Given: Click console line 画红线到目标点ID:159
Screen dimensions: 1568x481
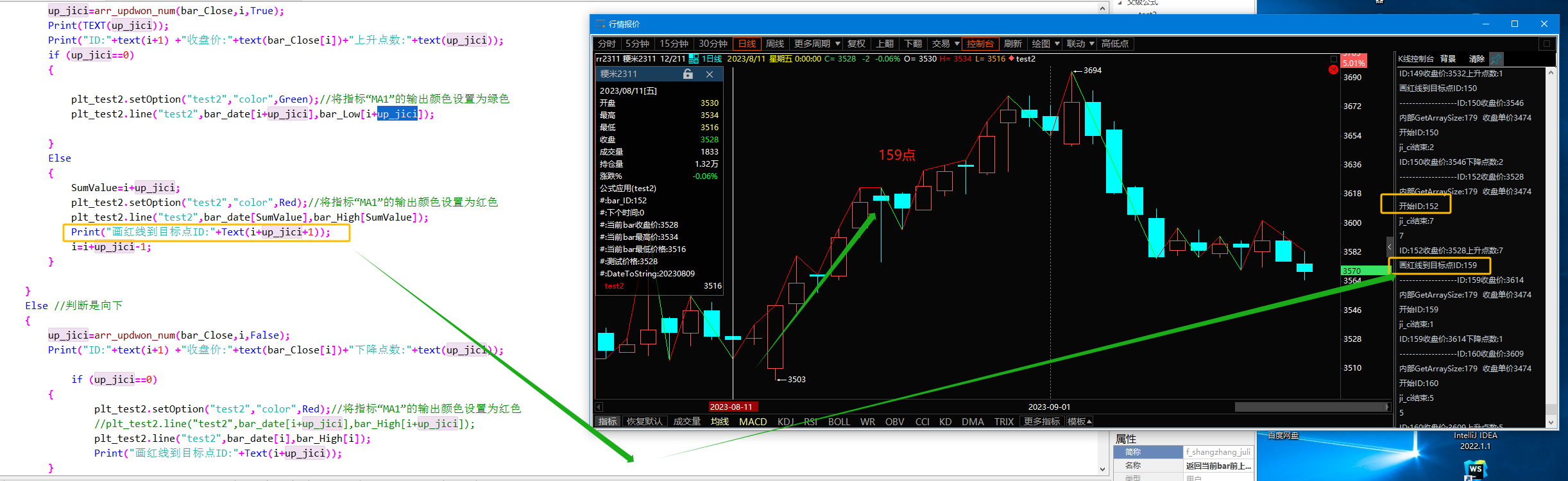Looking at the screenshot, I should click(1438, 265).
